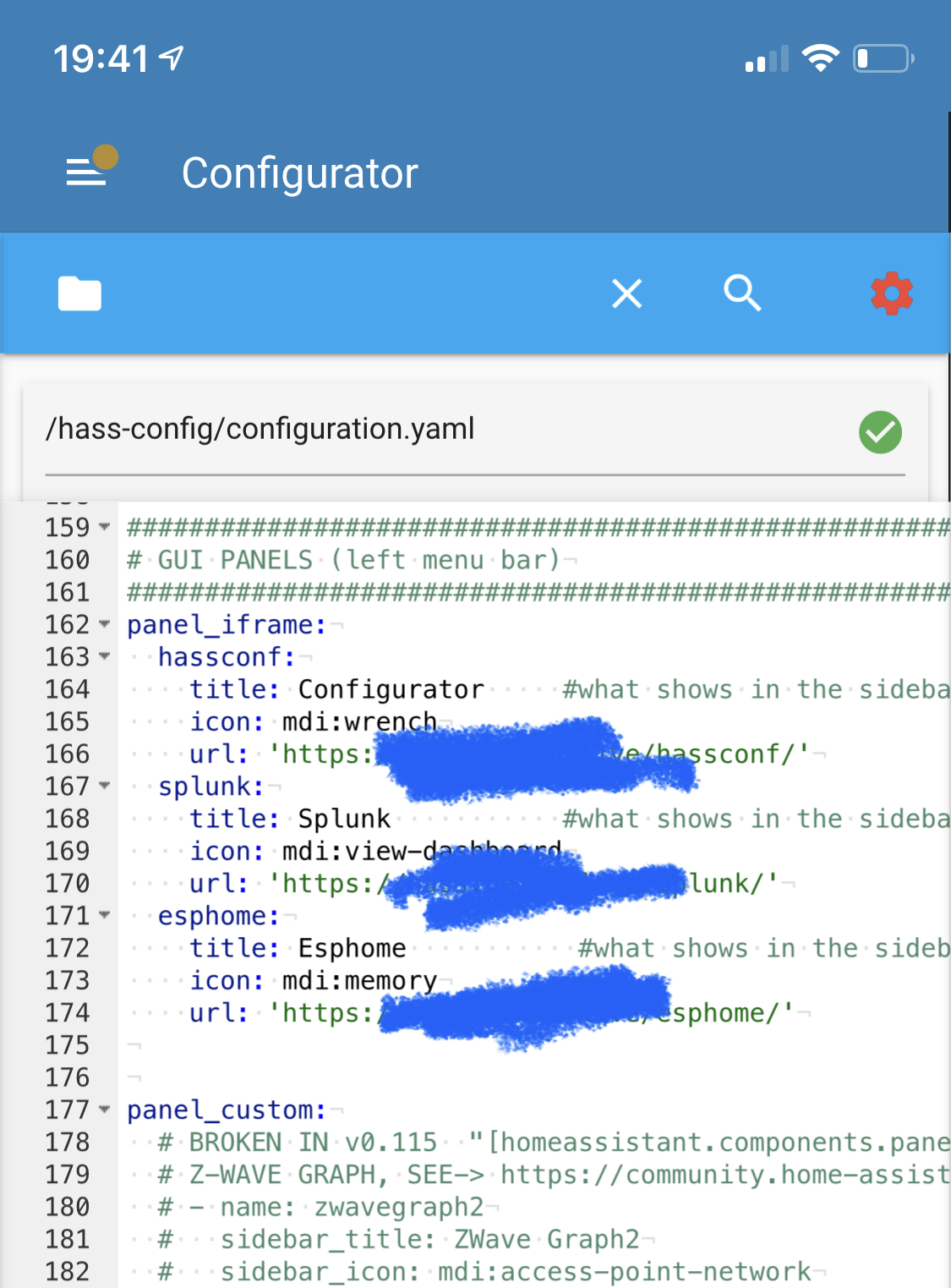Collapse the splunk entry
This screenshot has width=951, height=1288.
click(102, 786)
